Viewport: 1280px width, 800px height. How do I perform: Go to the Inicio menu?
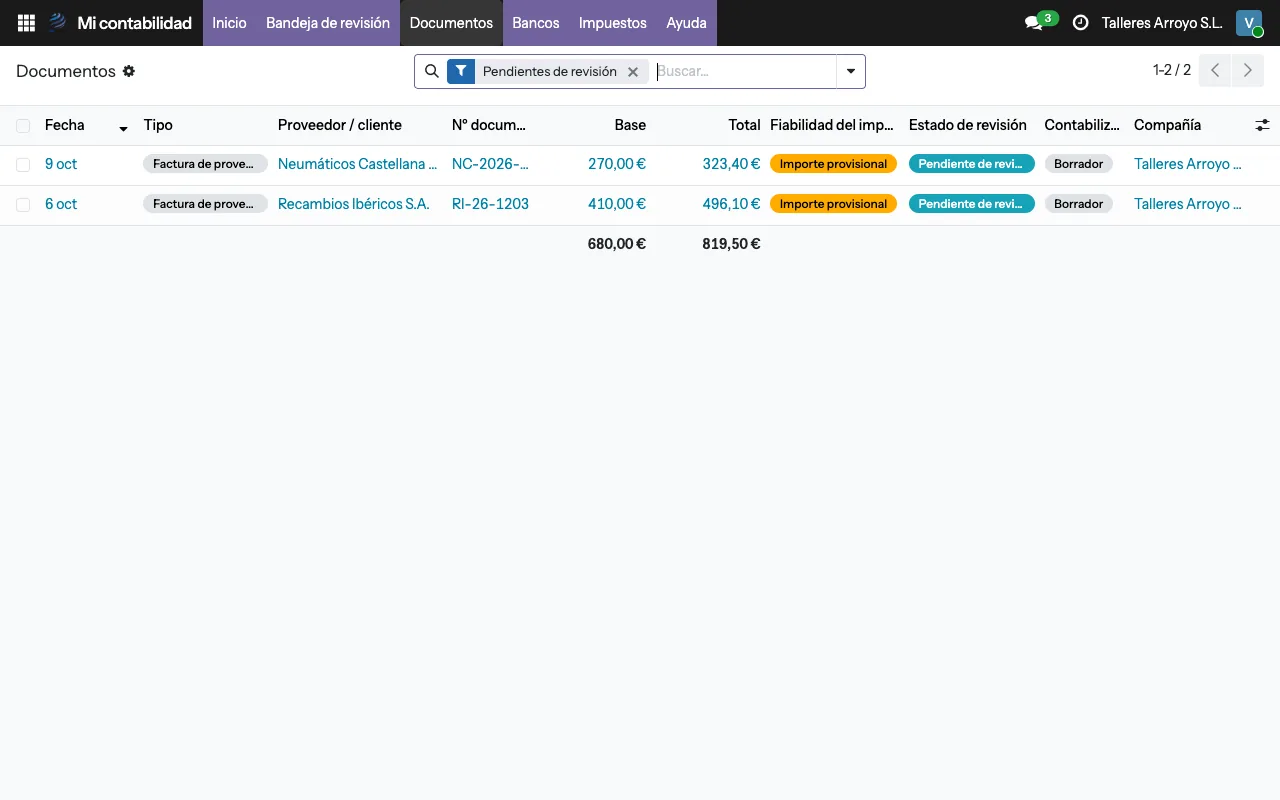point(229,23)
